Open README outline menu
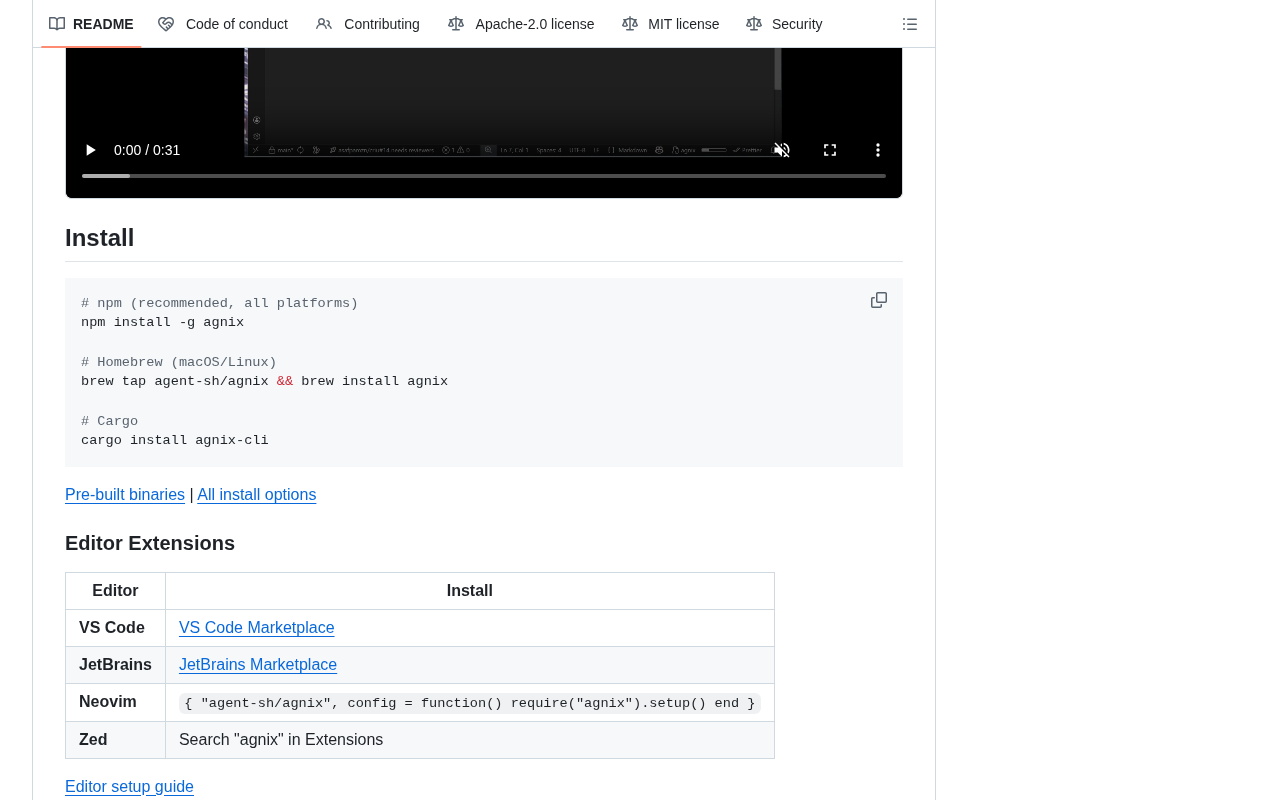 [910, 24]
